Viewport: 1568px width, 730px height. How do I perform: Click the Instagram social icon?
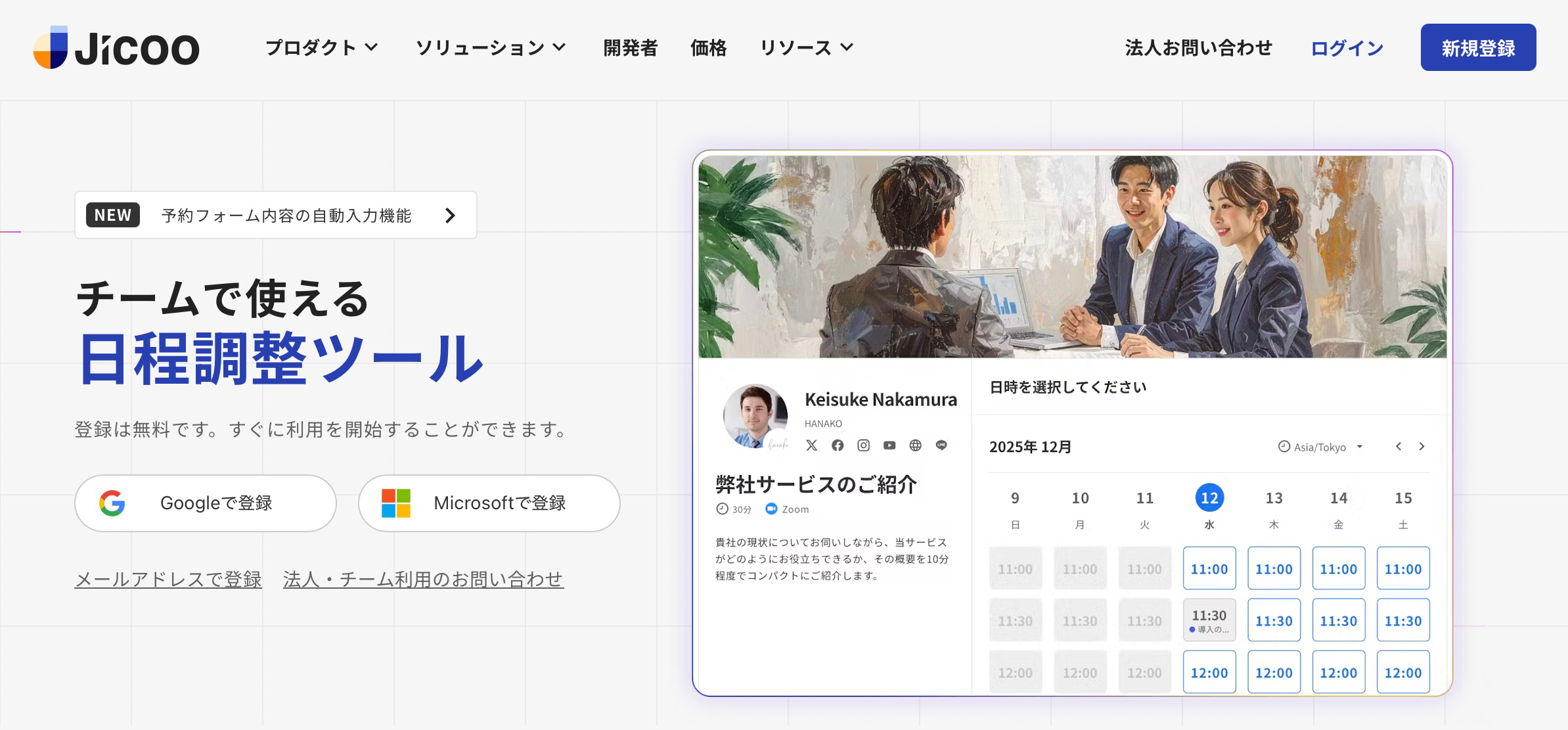[863, 445]
